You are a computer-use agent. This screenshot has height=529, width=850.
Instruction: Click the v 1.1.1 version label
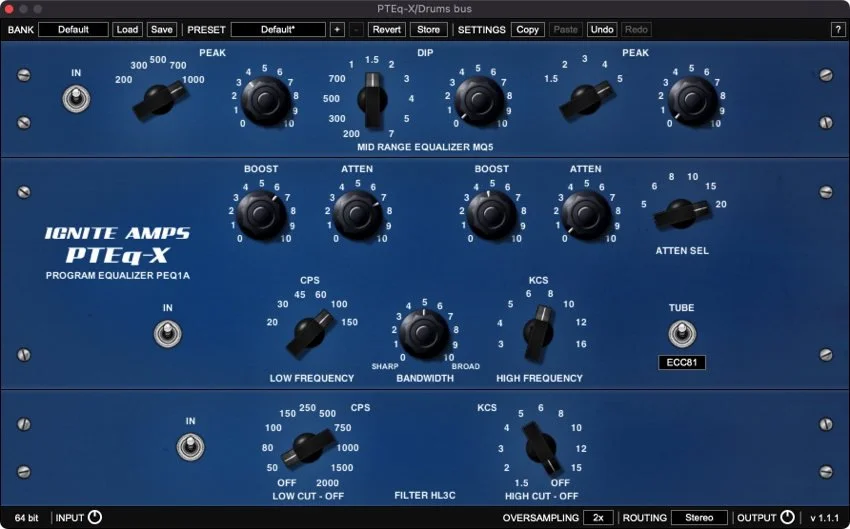tap(825, 518)
